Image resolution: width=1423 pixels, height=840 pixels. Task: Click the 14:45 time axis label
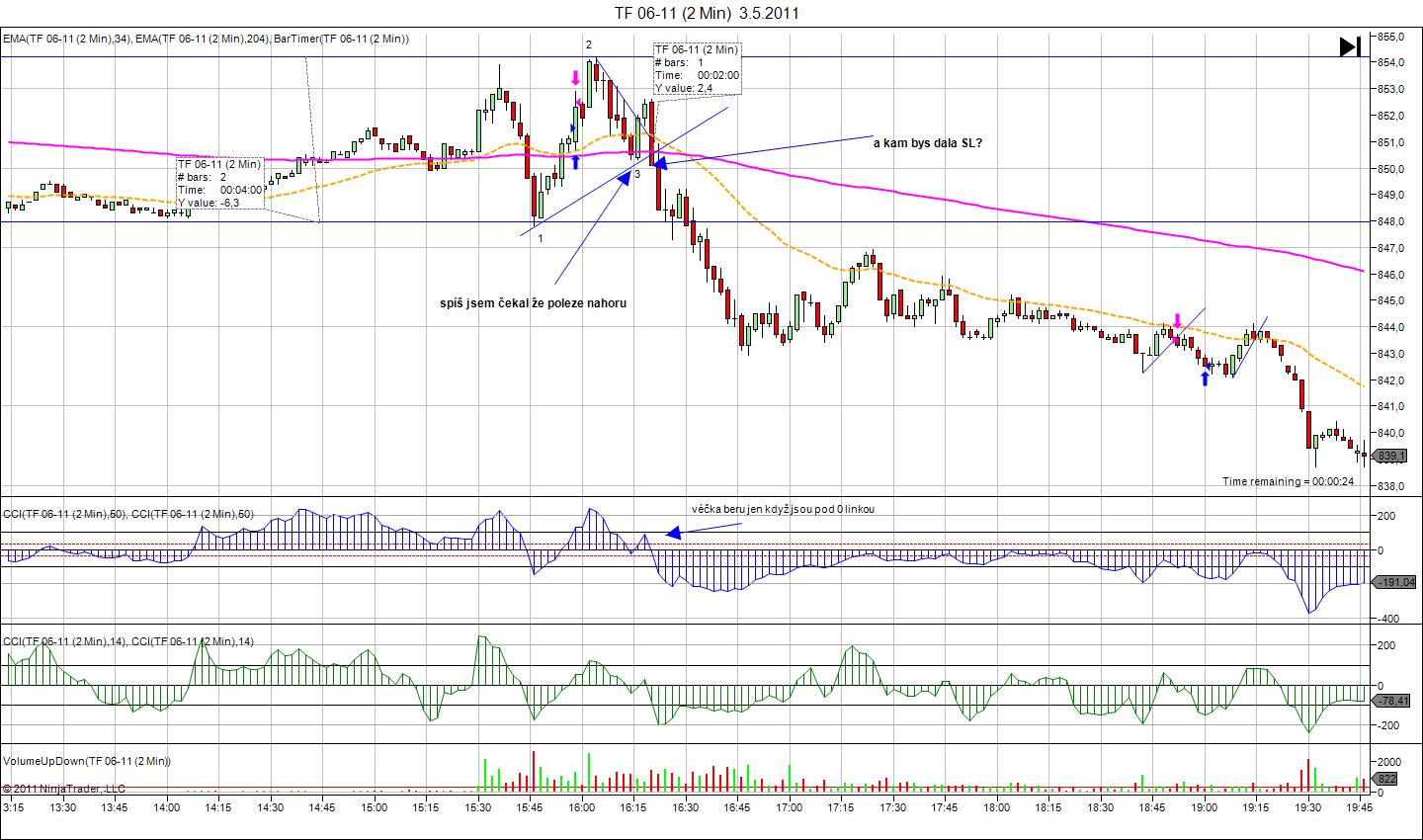tap(321, 807)
